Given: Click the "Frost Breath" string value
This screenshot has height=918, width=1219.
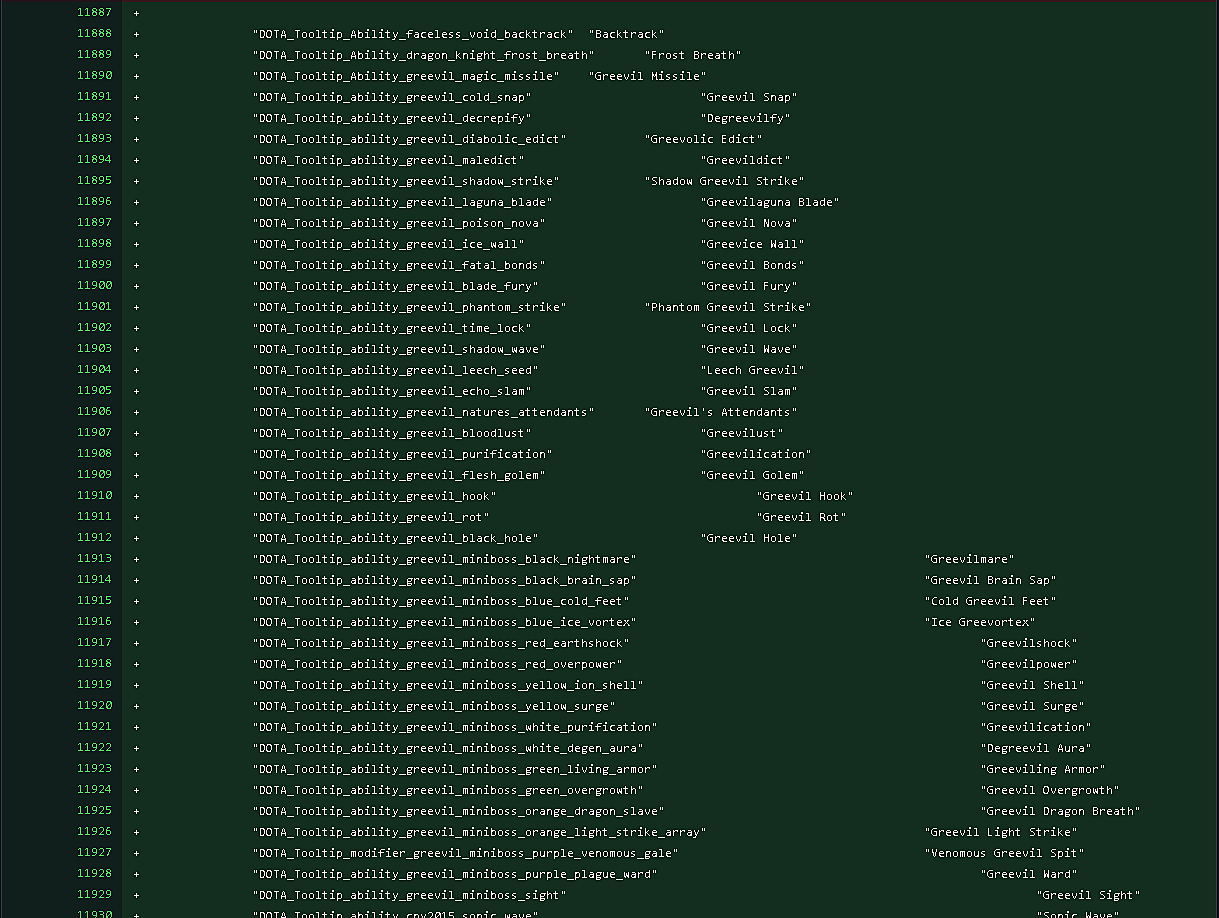Looking at the screenshot, I should tap(693, 55).
